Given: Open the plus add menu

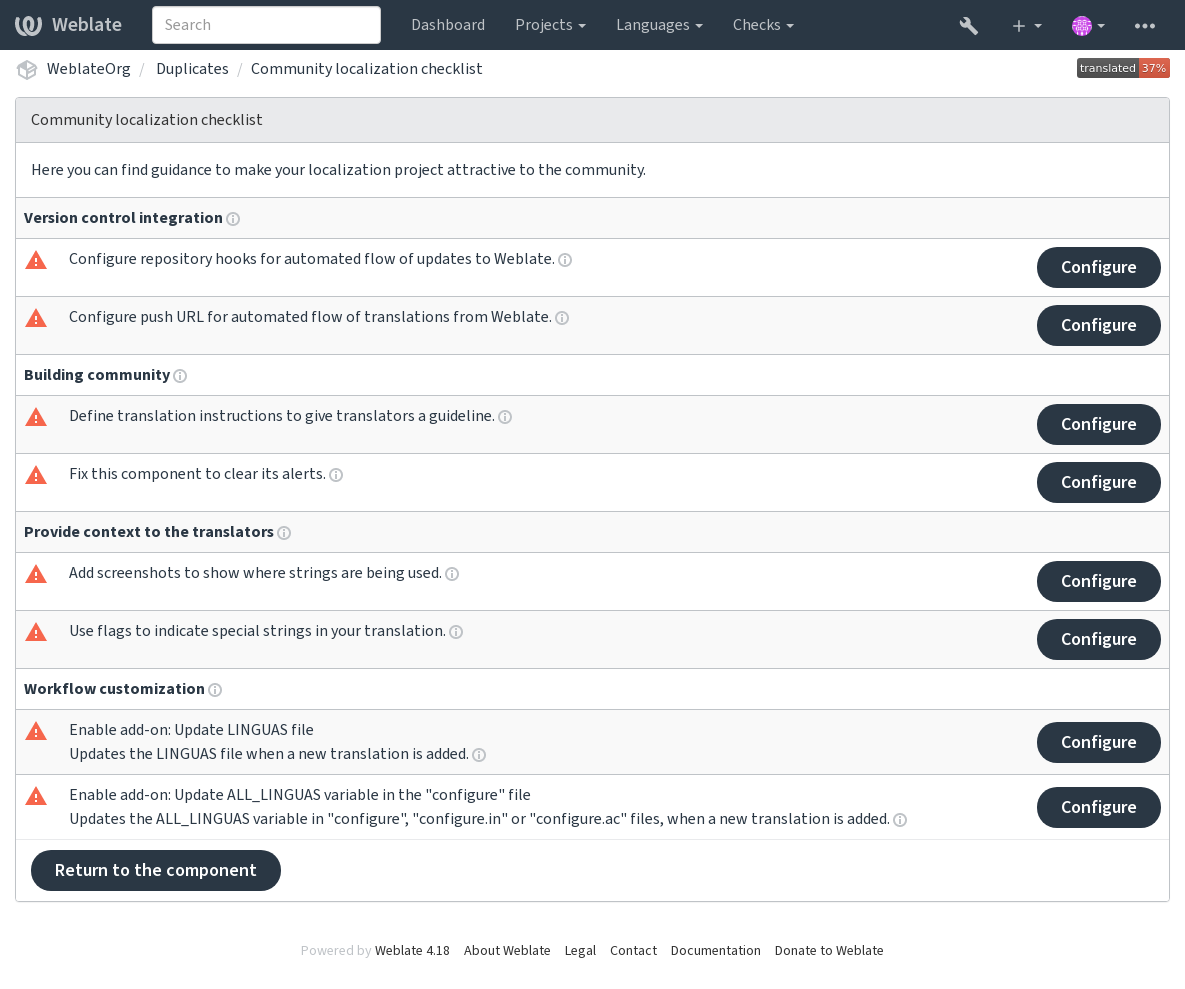Looking at the screenshot, I should tap(1026, 26).
